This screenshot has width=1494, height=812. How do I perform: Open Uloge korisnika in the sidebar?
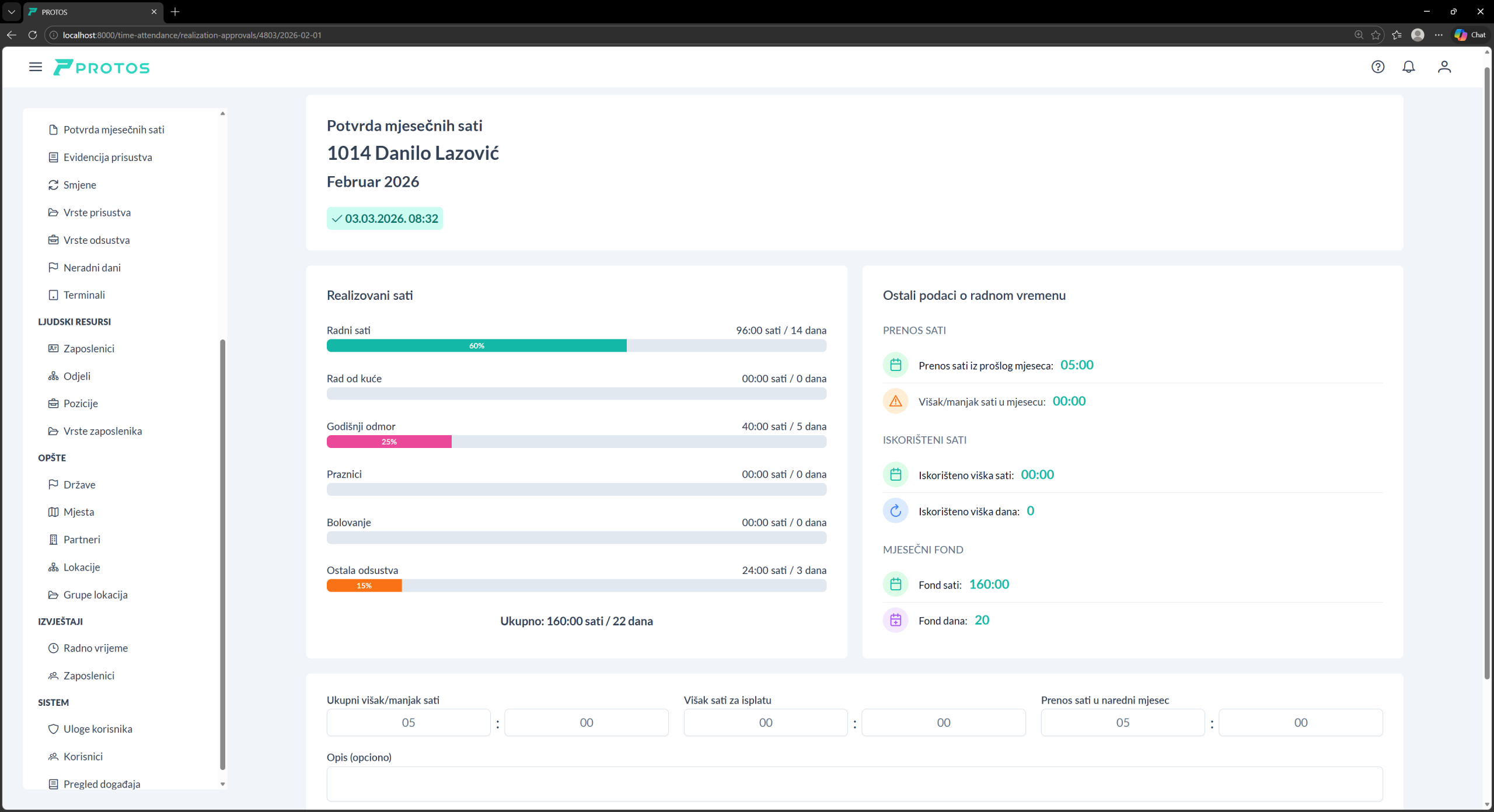click(x=97, y=729)
